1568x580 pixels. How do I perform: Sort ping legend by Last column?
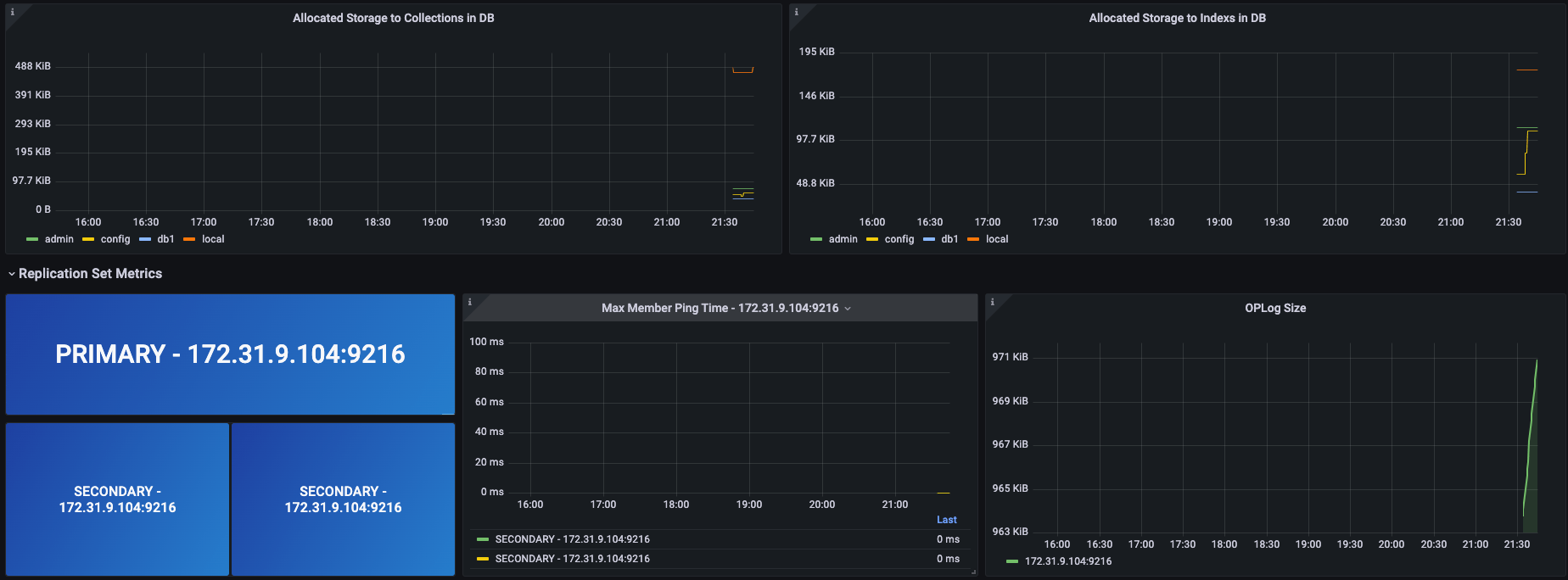946,520
